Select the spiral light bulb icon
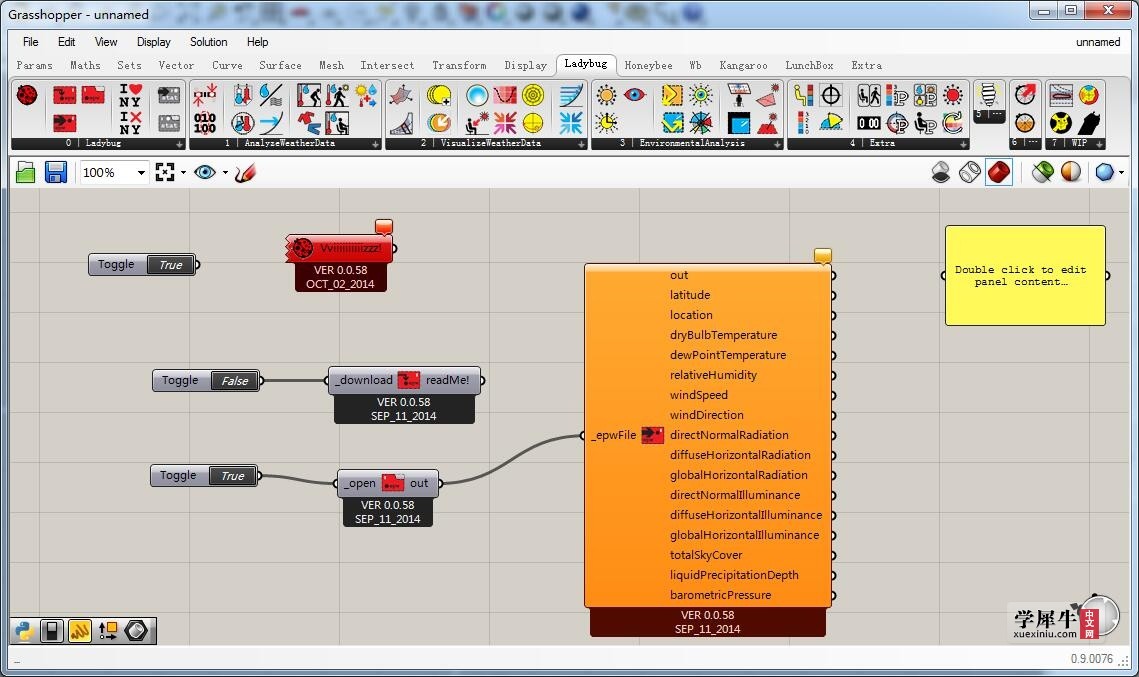The width and height of the screenshot is (1139, 677). 988,95
